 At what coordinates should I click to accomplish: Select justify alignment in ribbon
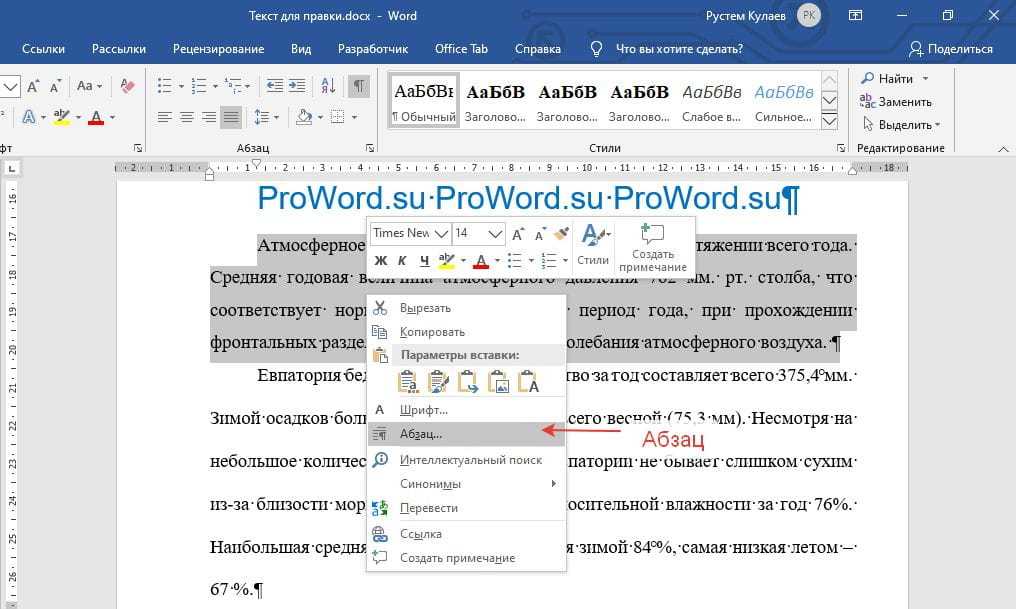click(230, 117)
